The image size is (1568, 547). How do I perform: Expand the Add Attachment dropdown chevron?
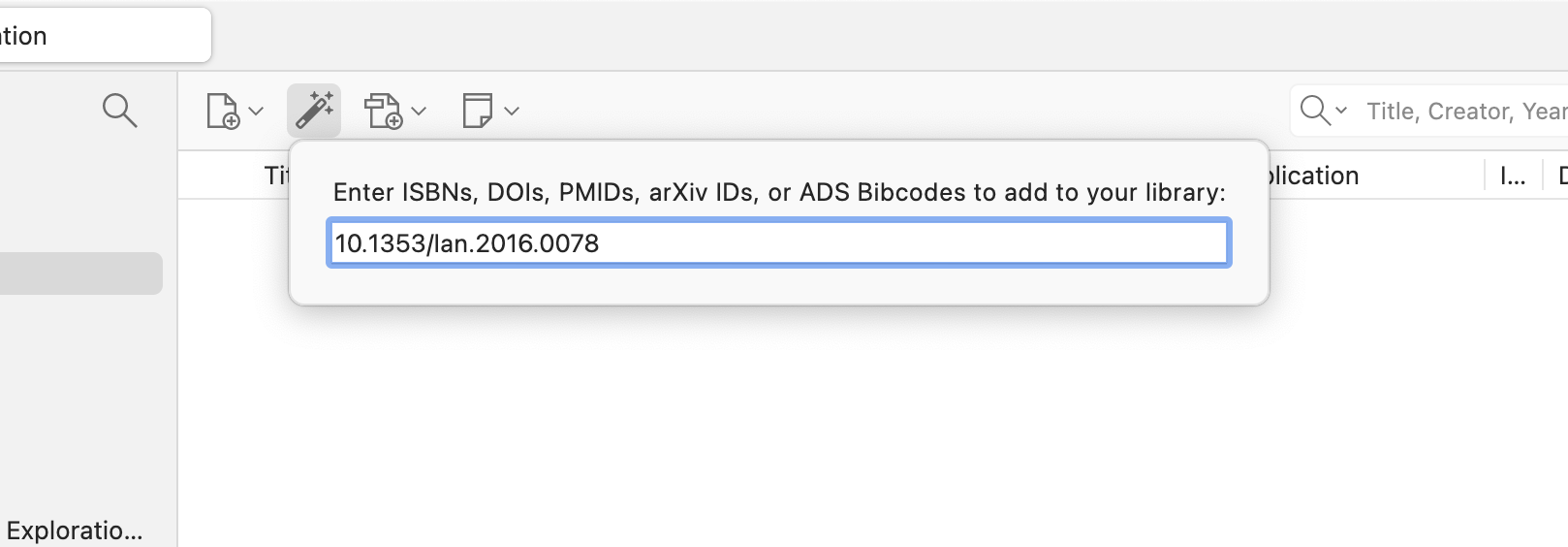[x=419, y=112]
